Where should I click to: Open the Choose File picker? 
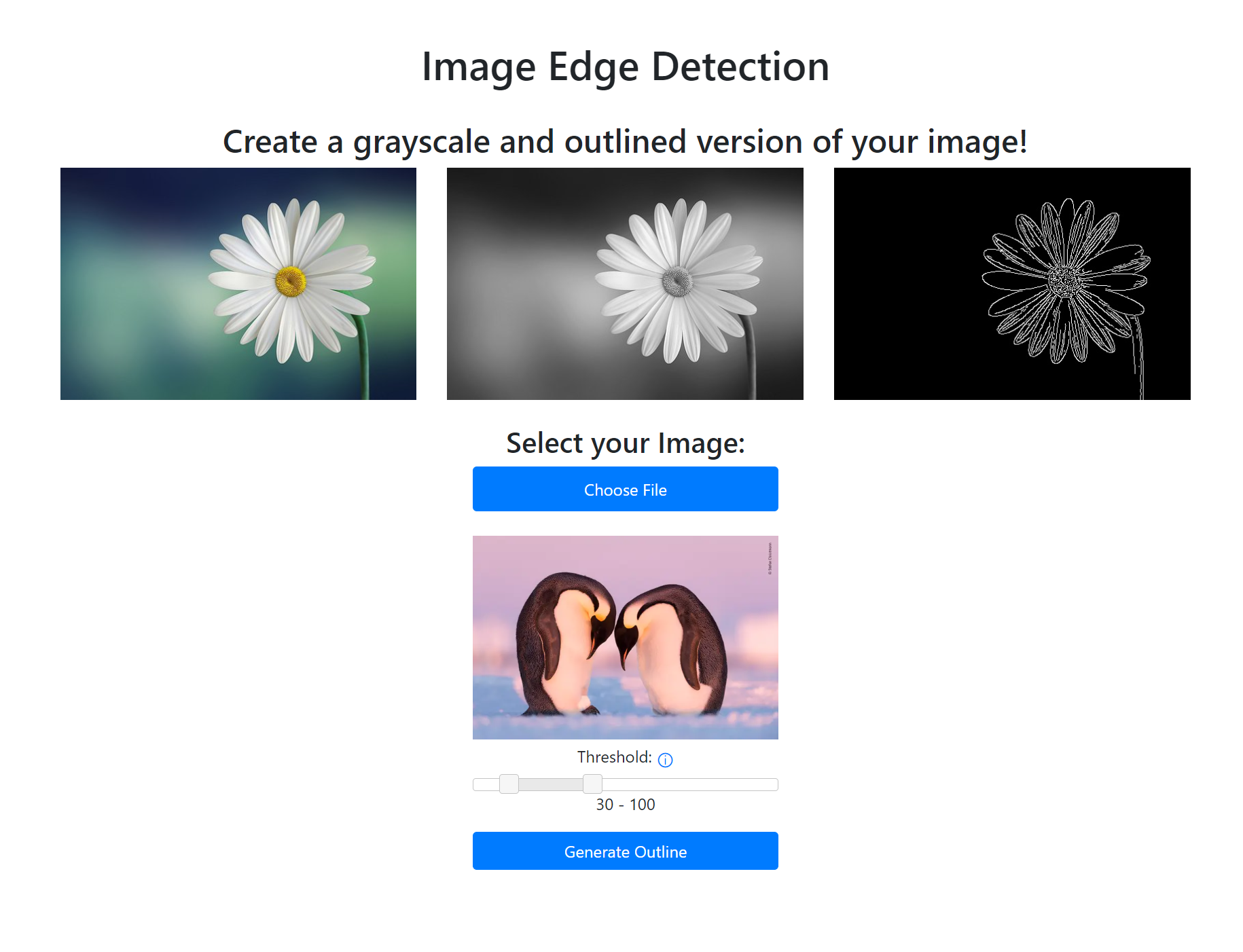point(625,489)
